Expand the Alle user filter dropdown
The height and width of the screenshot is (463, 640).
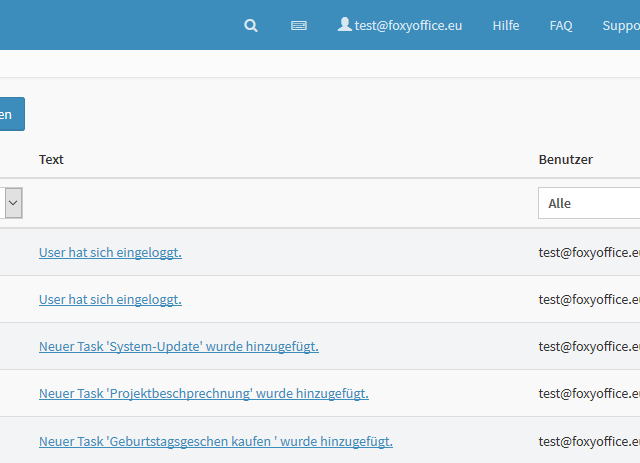coord(590,203)
